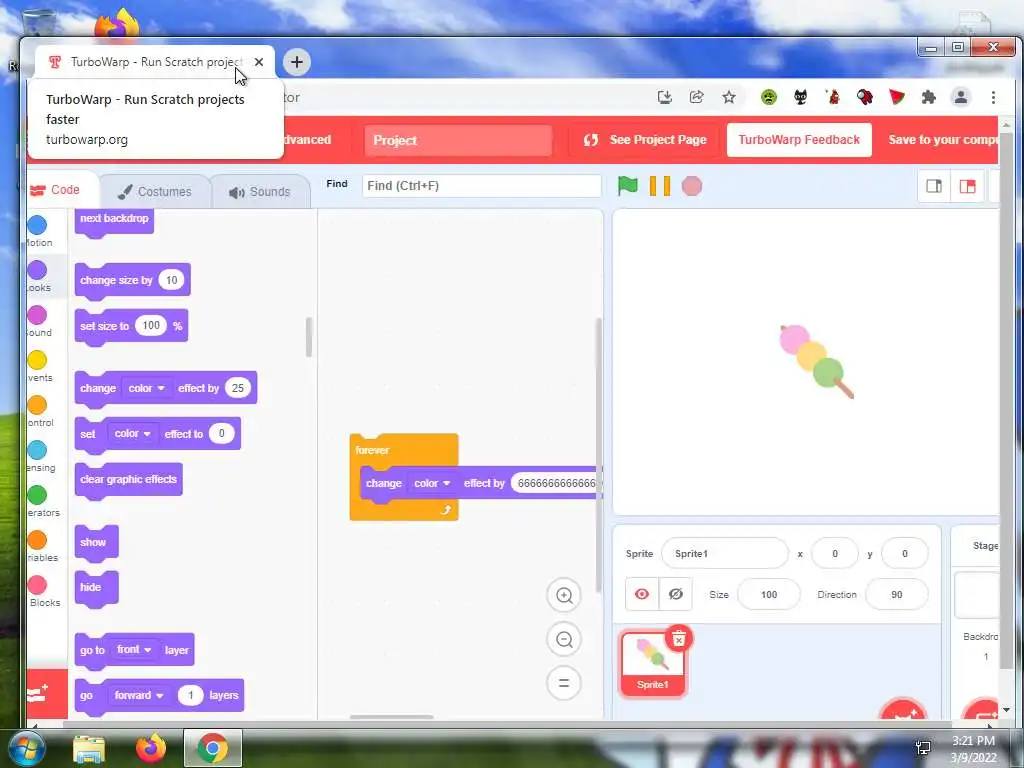The image size is (1024, 768).
Task: Select the Sprite1 thumbnail
Action: [x=652, y=666]
